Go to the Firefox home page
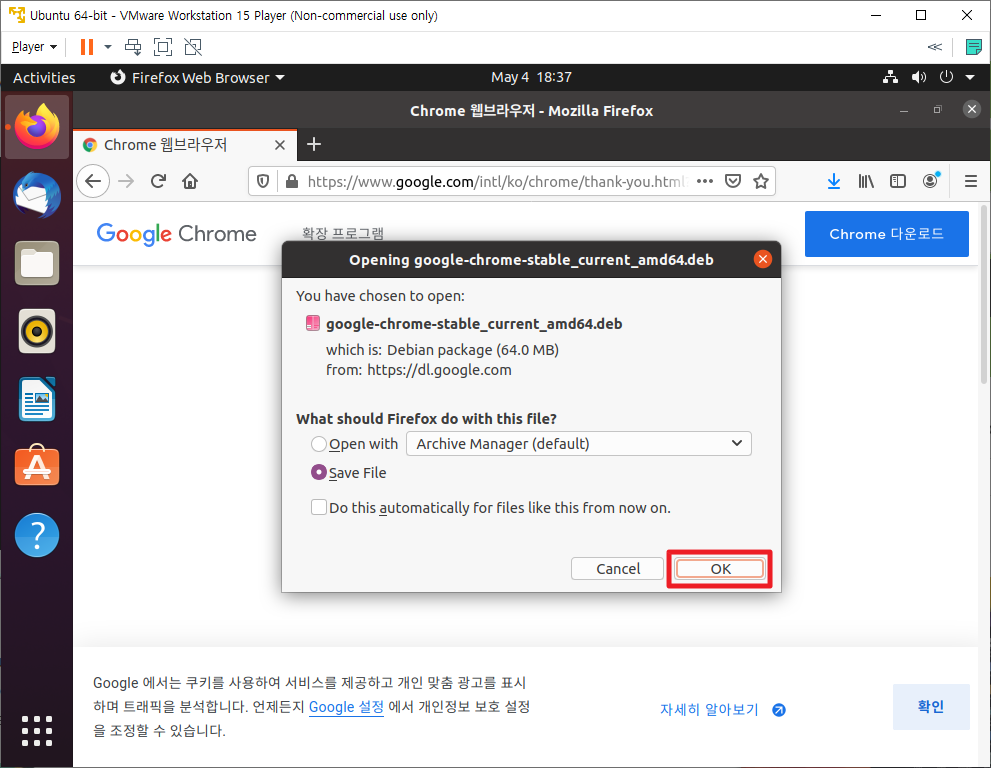991x768 pixels. pos(190,181)
